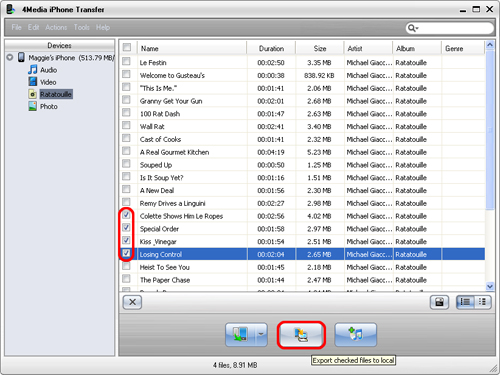The width and height of the screenshot is (500, 375).
Task: Uncheck the Losing Control checkbox
Action: point(126,253)
